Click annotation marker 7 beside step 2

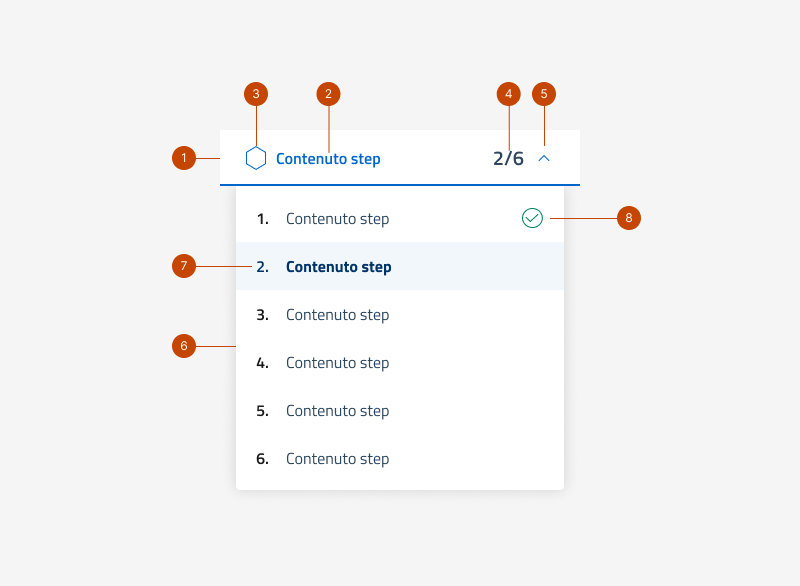point(183,266)
